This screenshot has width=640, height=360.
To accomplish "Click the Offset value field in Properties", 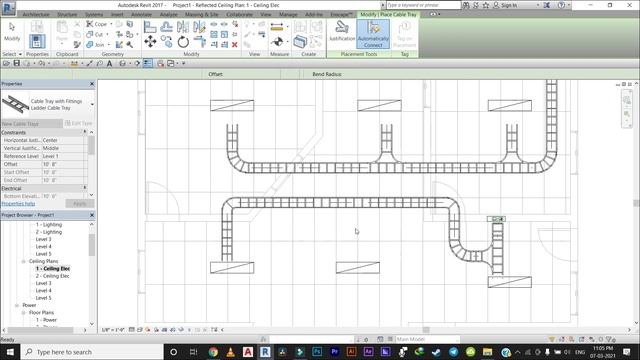I will click(64, 164).
